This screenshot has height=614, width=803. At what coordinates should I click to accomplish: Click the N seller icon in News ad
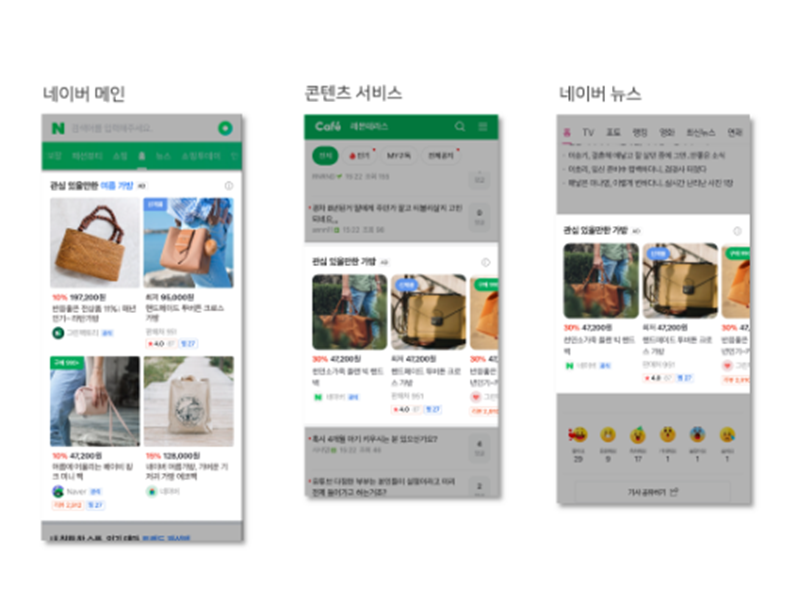(569, 366)
